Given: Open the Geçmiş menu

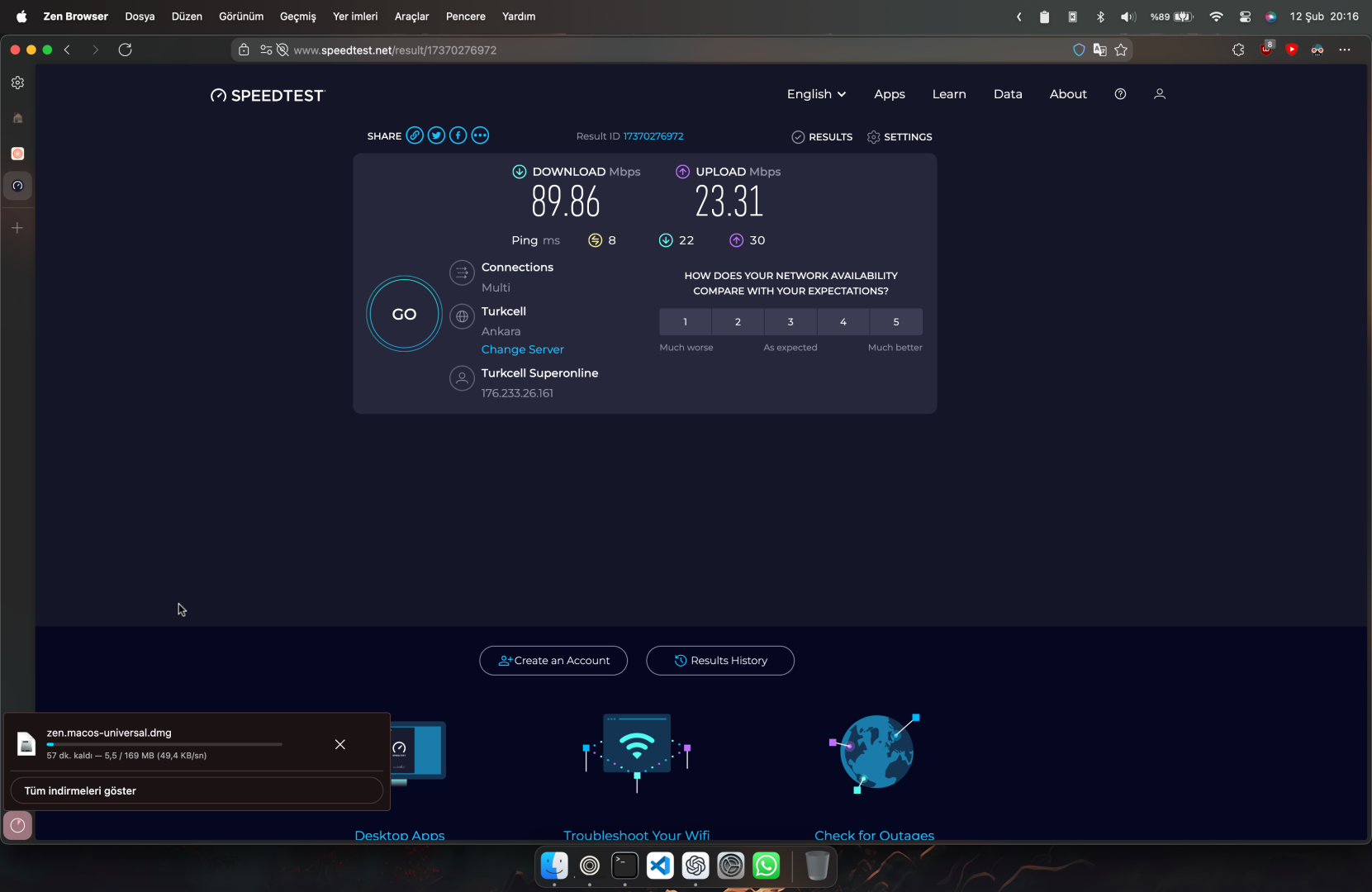Looking at the screenshot, I should coord(298,17).
